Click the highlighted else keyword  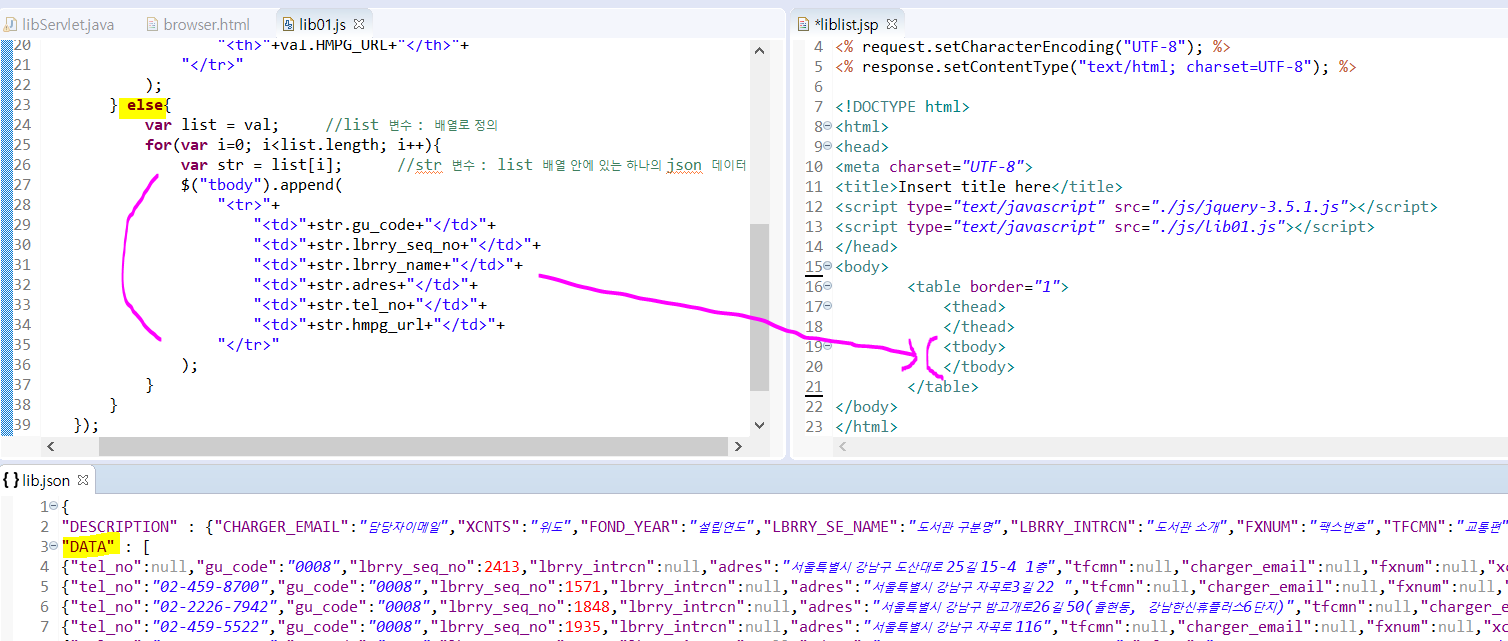tap(144, 105)
